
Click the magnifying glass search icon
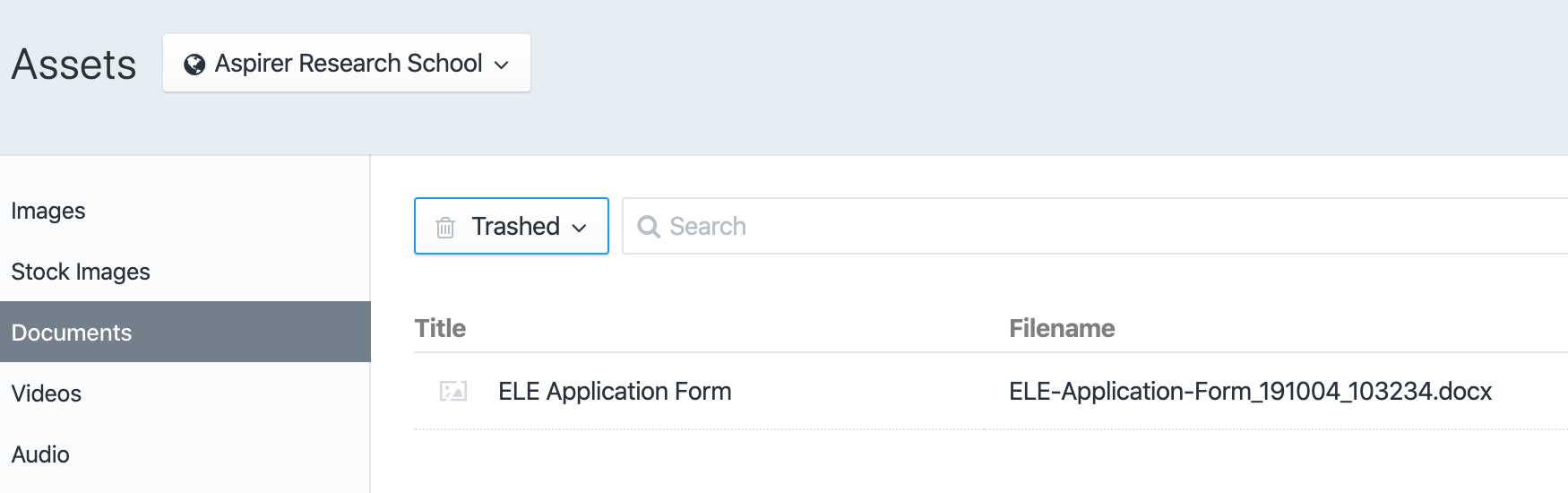[x=648, y=227]
